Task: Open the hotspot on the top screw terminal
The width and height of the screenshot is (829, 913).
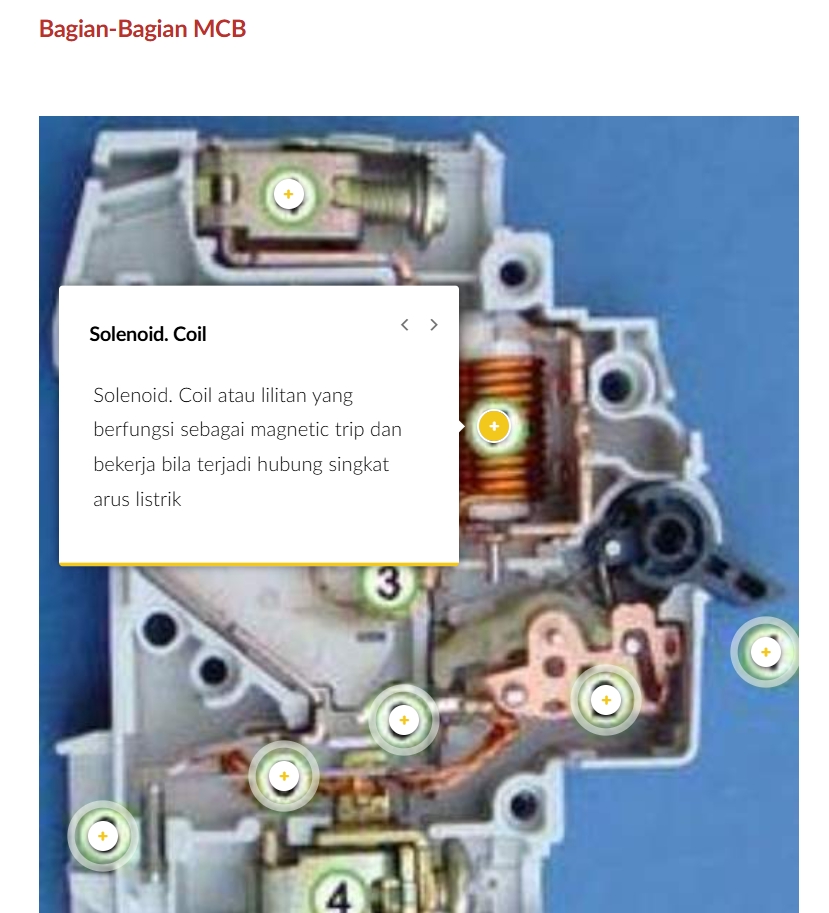Action: tap(288, 194)
